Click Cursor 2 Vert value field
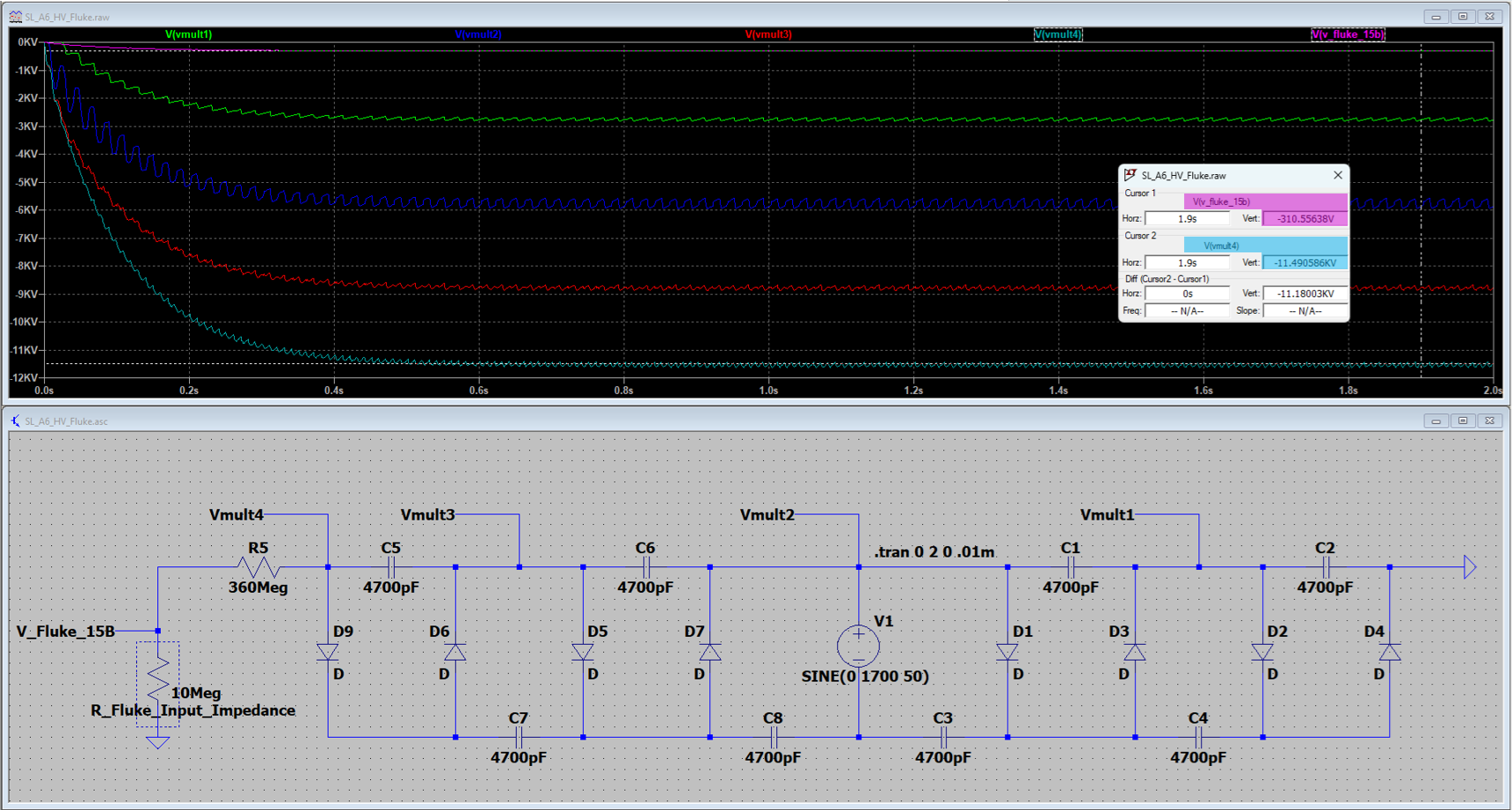The image size is (1512, 810). [x=1305, y=262]
